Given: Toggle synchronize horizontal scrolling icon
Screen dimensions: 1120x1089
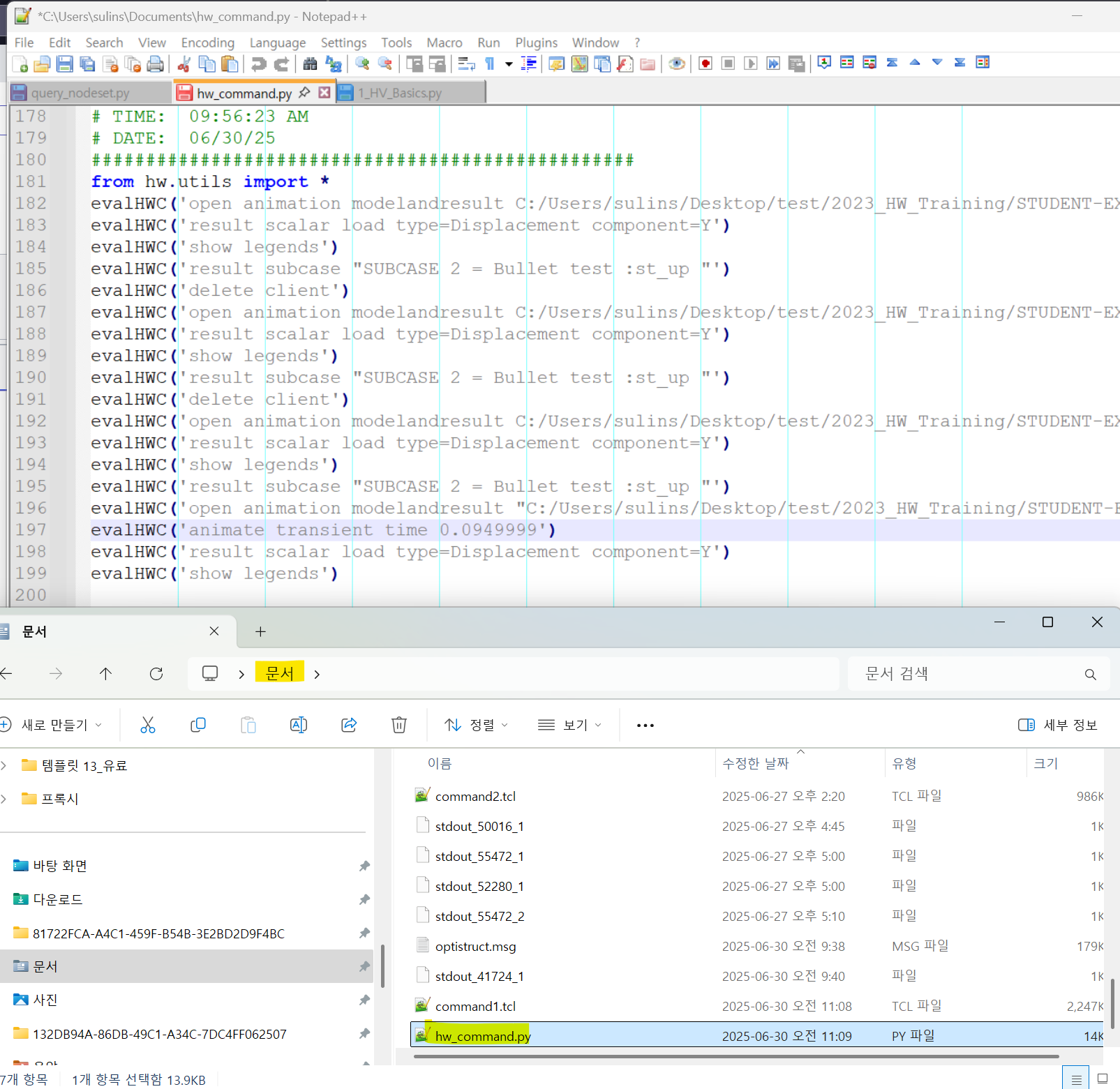Looking at the screenshot, I should [x=438, y=64].
